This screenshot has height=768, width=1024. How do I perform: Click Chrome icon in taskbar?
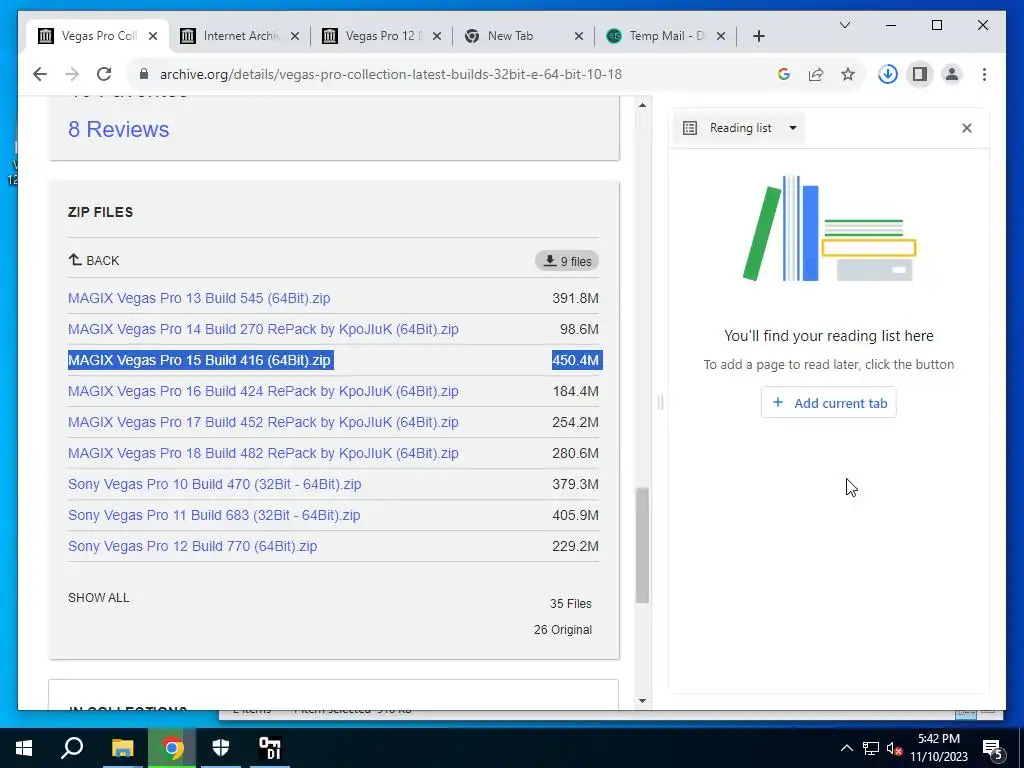pyautogui.click(x=172, y=748)
